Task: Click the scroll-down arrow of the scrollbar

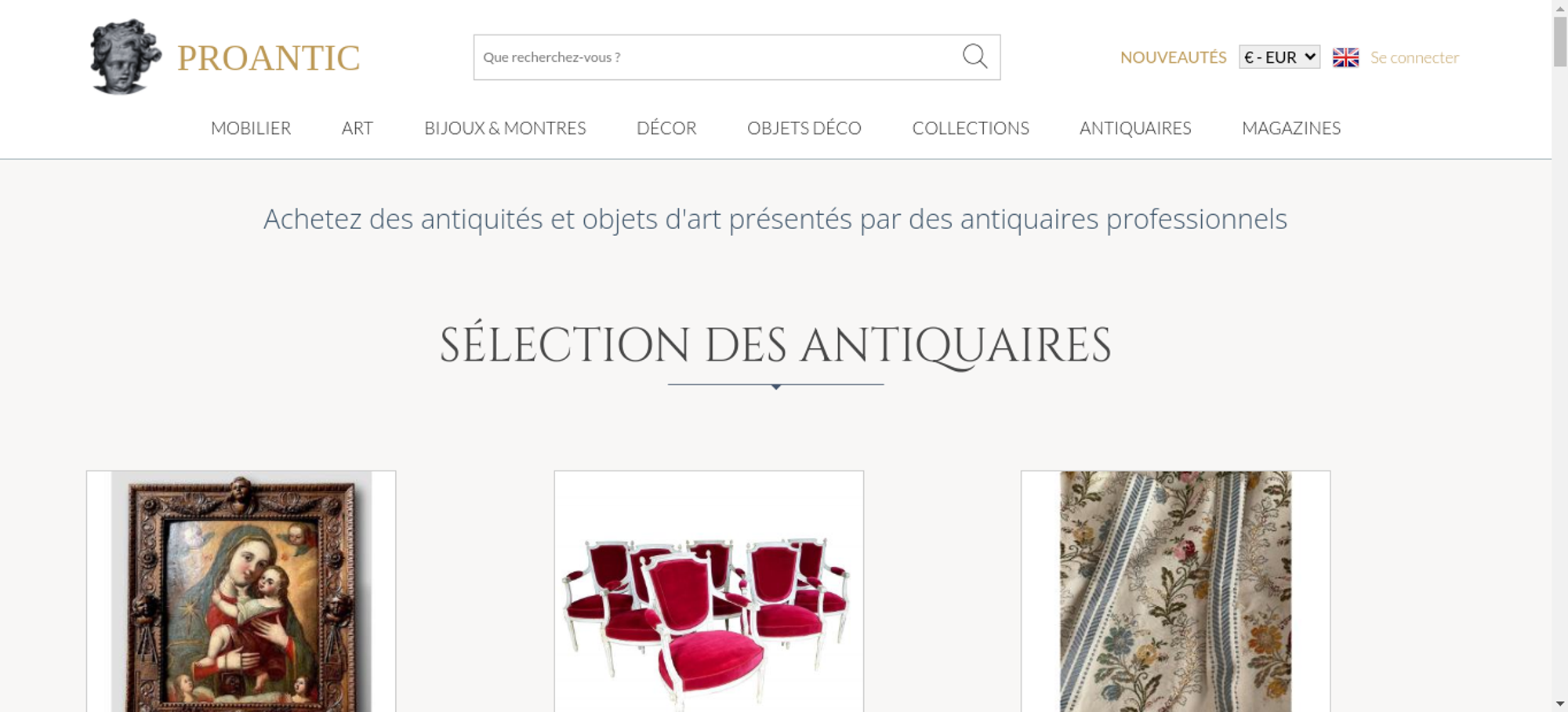Action: tap(1560, 703)
